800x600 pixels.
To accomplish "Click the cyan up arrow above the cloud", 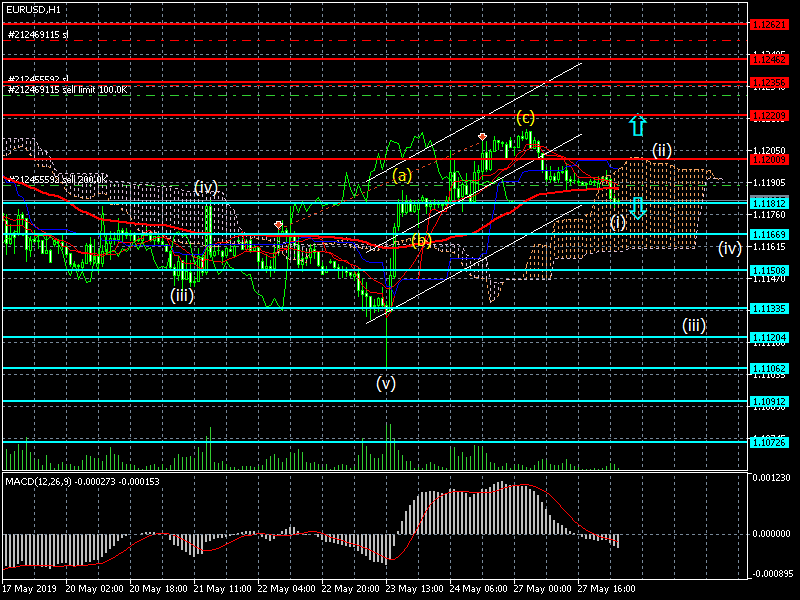I will 637,125.
